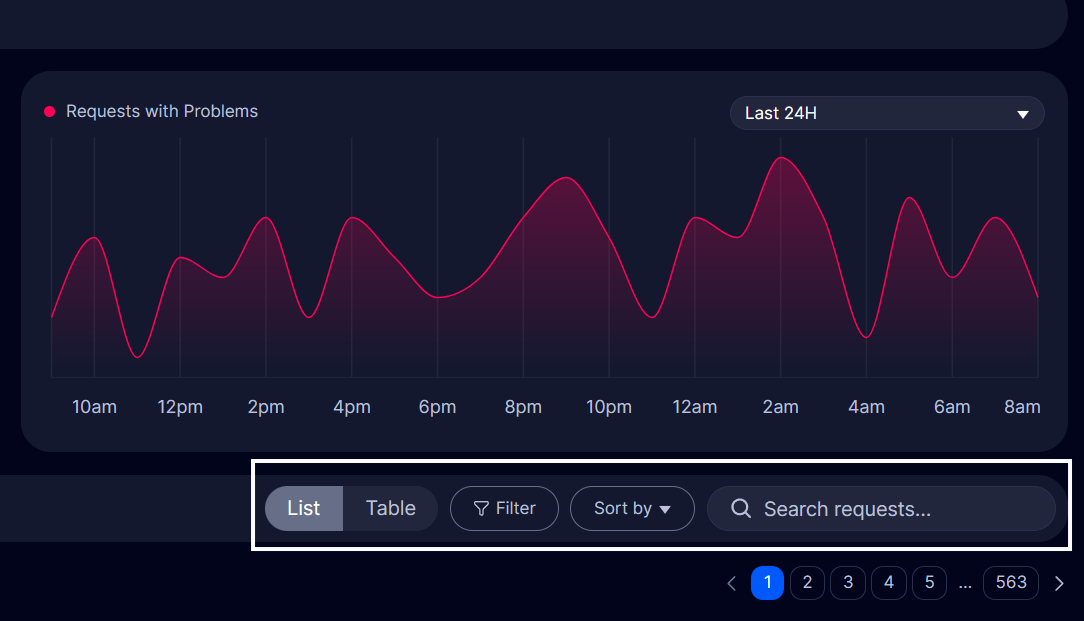1084x621 pixels.
Task: Switch to List view
Action: tap(304, 508)
